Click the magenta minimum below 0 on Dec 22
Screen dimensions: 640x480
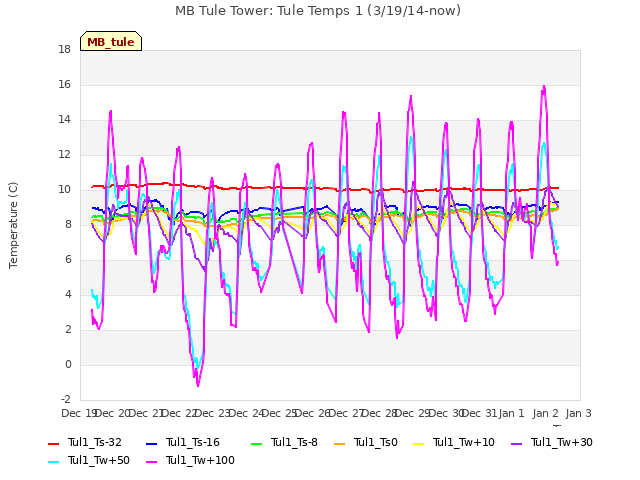pyautogui.click(x=198, y=385)
